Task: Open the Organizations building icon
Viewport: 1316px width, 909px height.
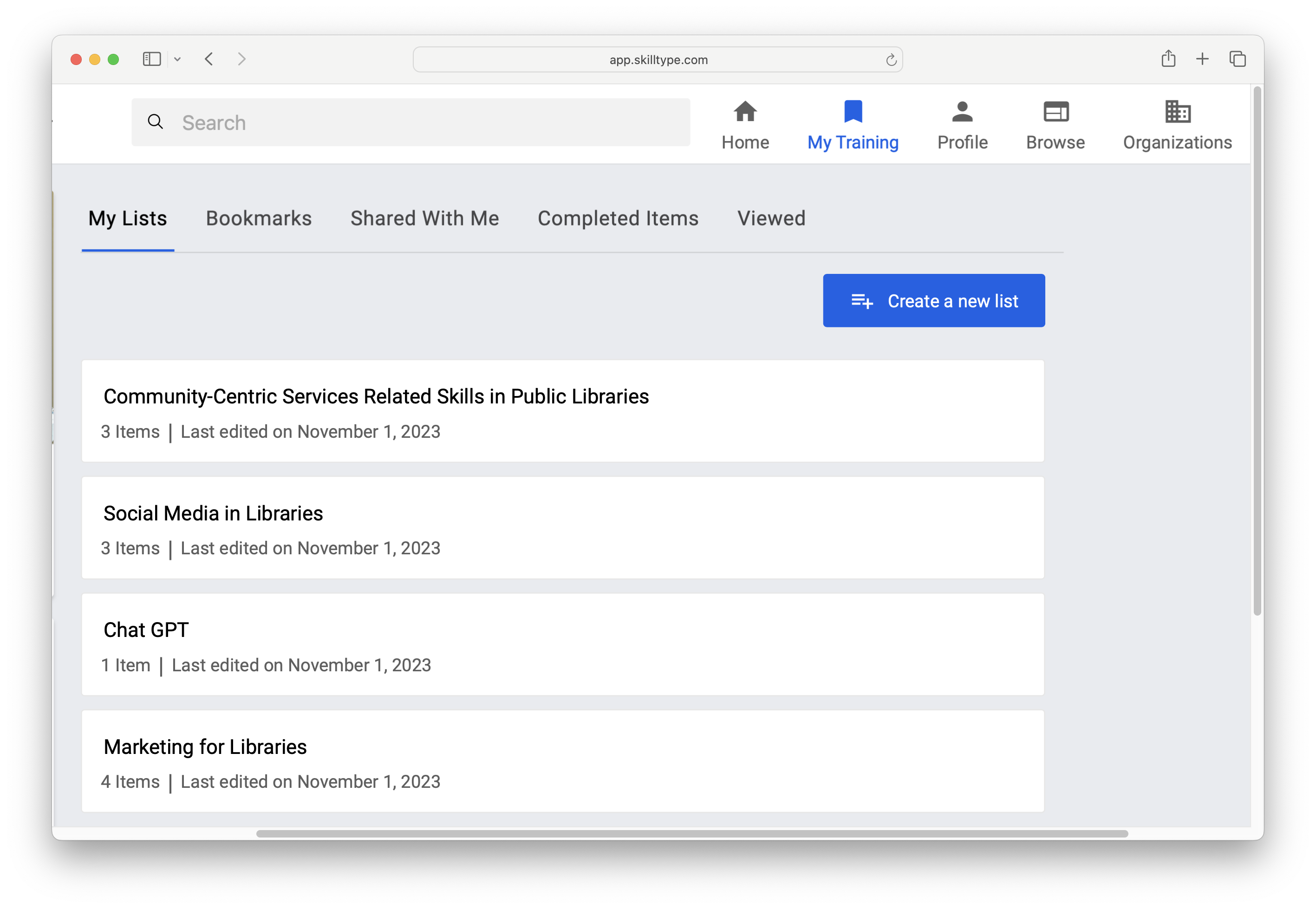Action: (x=1177, y=111)
